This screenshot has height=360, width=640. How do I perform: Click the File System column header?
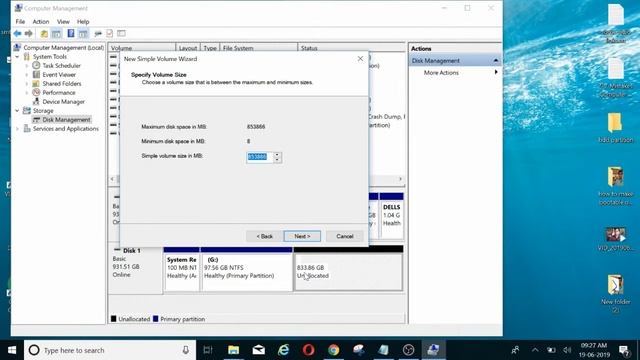(259, 48)
